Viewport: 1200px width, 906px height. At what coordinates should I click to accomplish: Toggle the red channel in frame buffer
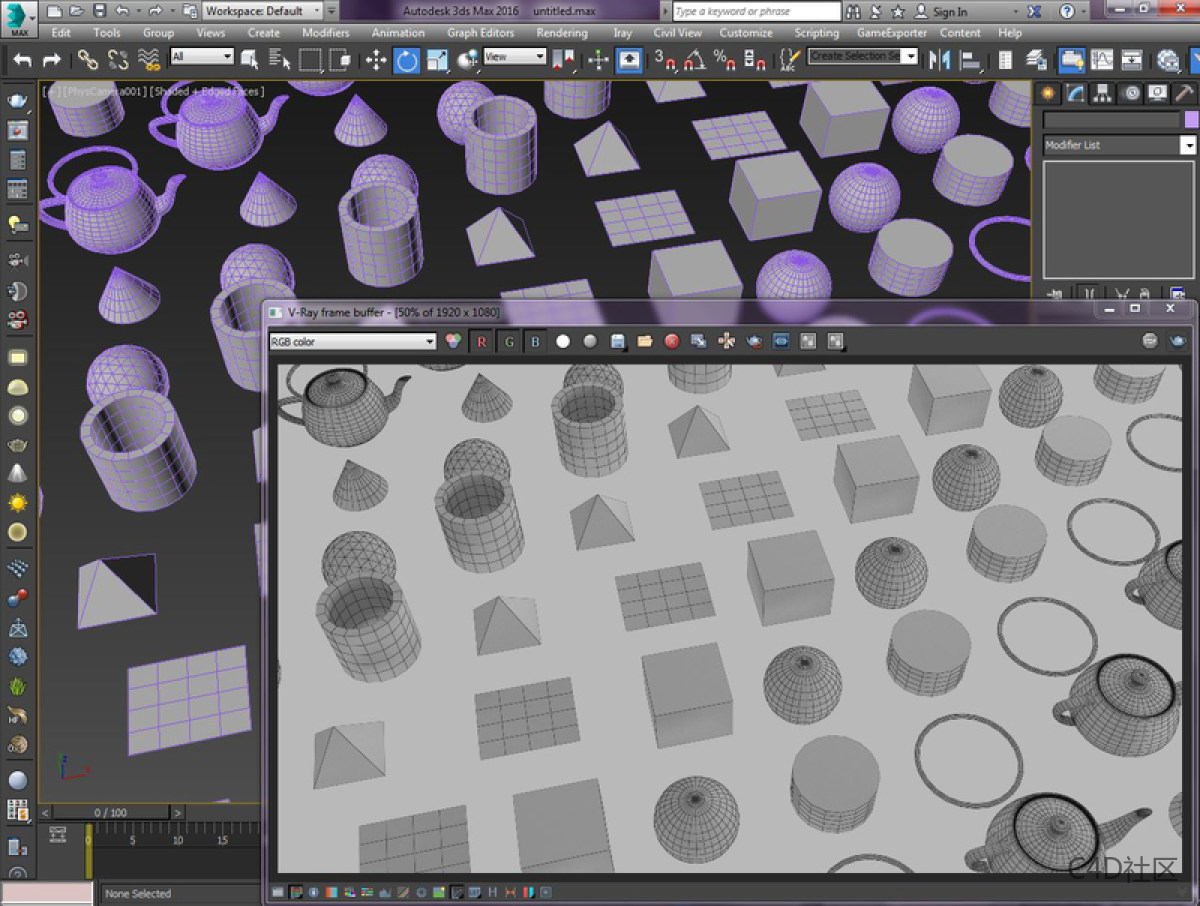482,342
